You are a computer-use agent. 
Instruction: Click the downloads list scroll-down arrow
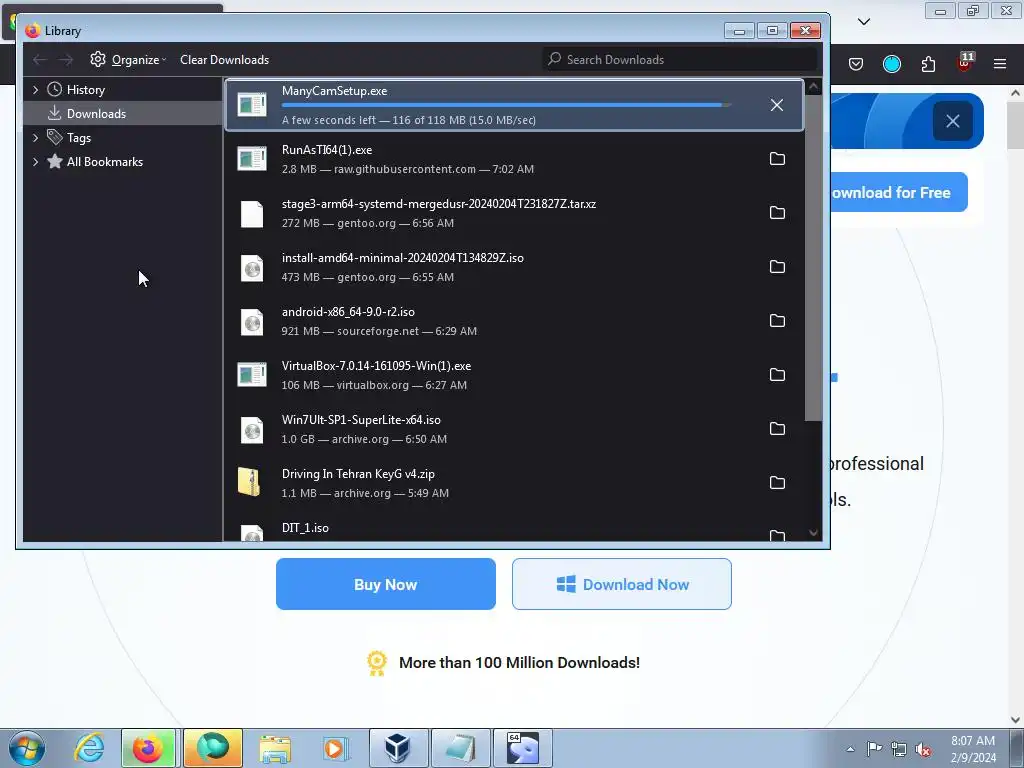point(813,533)
